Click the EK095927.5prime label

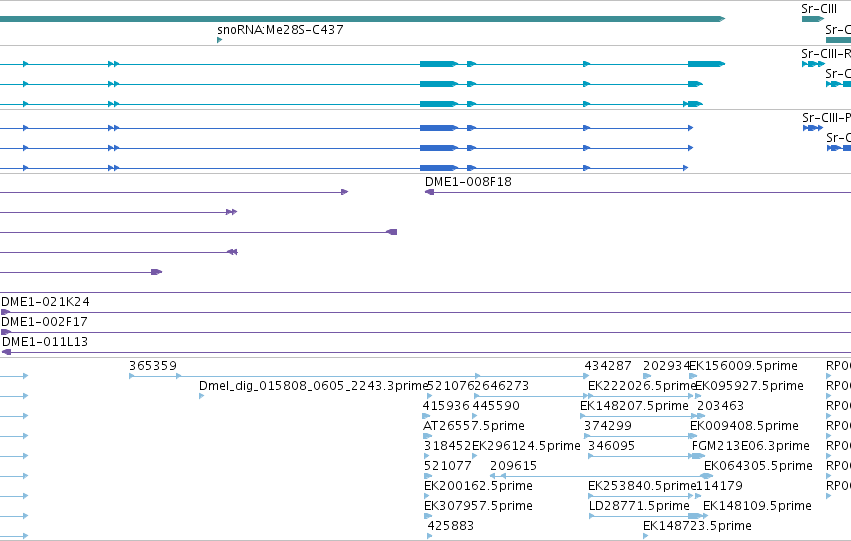click(750, 386)
